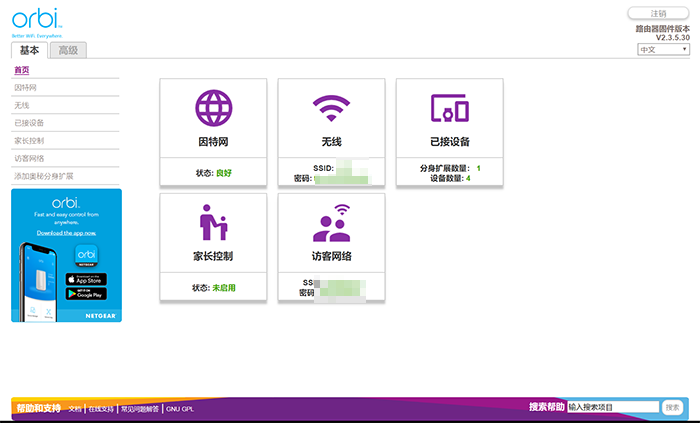Switch to the 高级 tab

[69, 50]
